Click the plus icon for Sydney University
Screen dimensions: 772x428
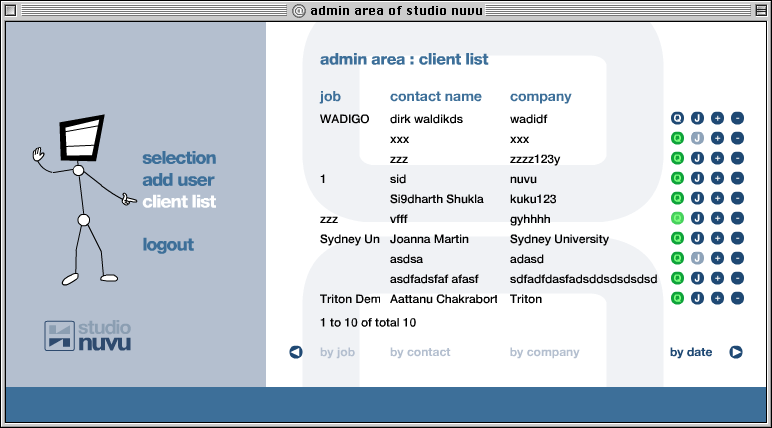(717, 239)
